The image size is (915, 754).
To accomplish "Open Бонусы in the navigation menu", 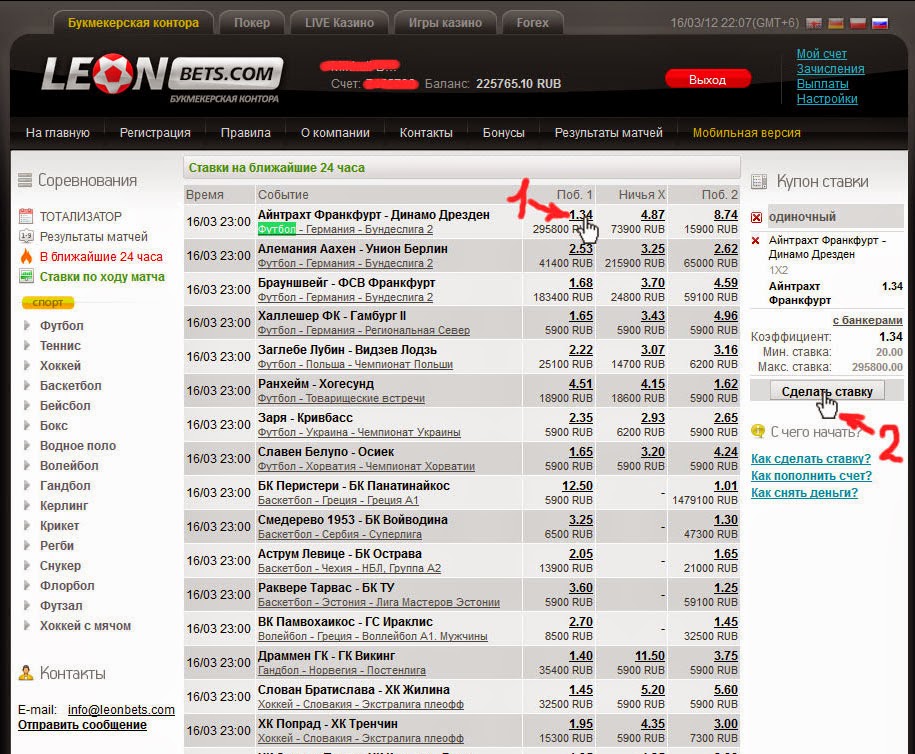I will click(504, 133).
